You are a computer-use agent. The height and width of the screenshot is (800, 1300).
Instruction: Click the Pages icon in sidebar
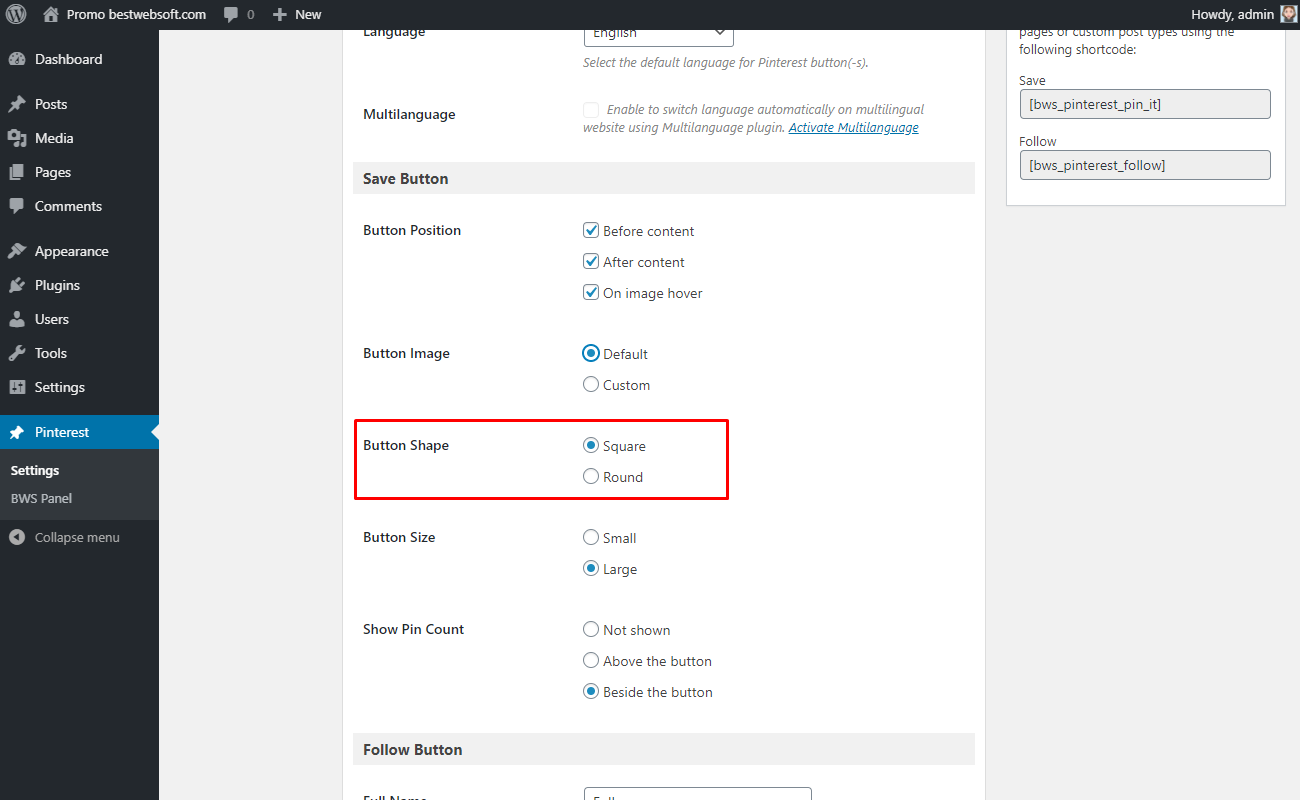pyautogui.click(x=17, y=172)
